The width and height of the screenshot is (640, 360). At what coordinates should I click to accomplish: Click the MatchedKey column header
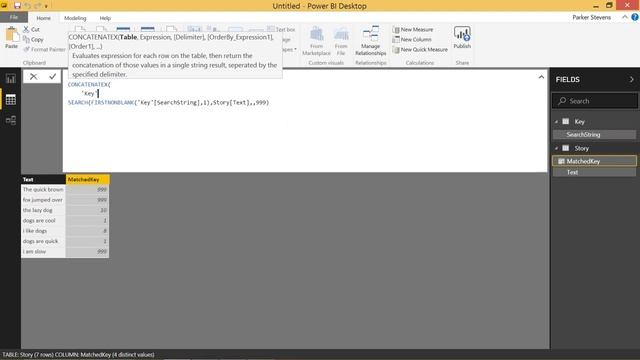(87, 179)
